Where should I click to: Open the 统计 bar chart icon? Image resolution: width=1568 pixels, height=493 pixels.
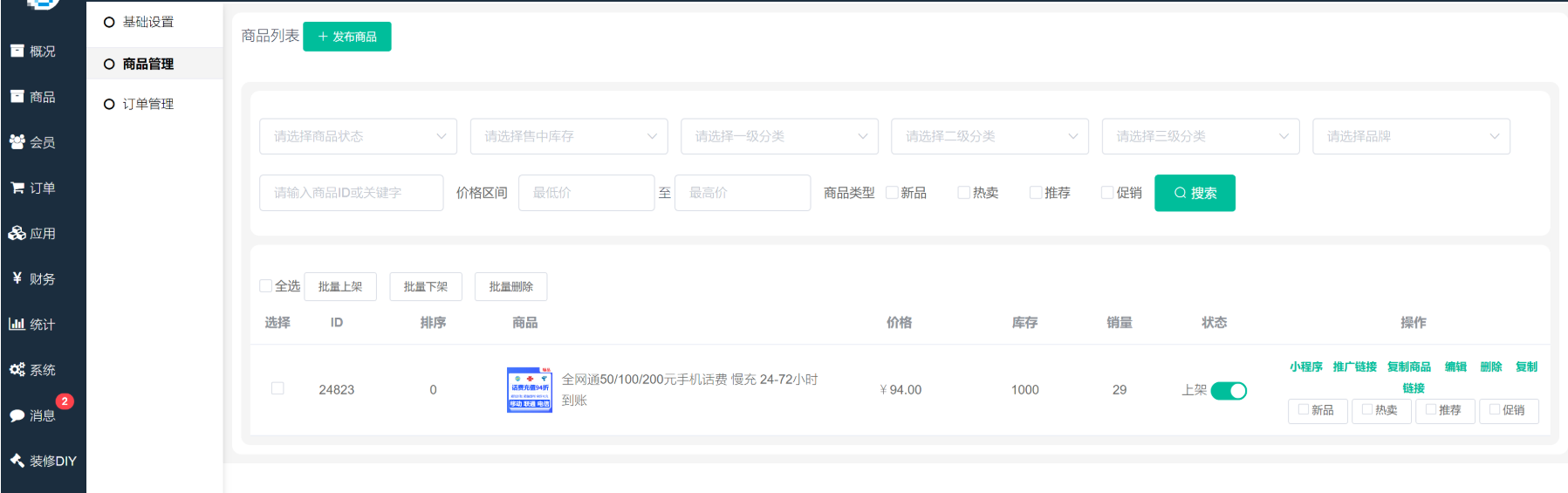coord(17,324)
